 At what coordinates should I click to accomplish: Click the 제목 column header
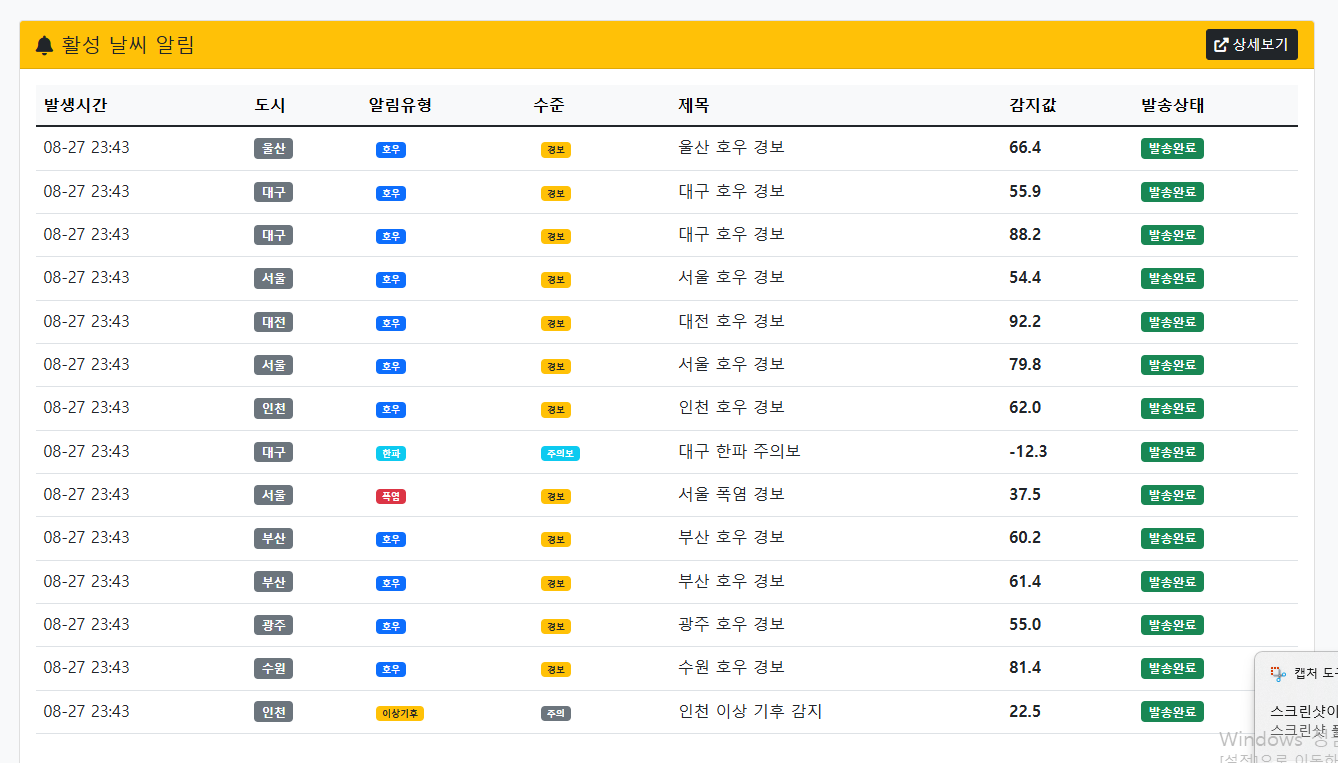tap(694, 105)
